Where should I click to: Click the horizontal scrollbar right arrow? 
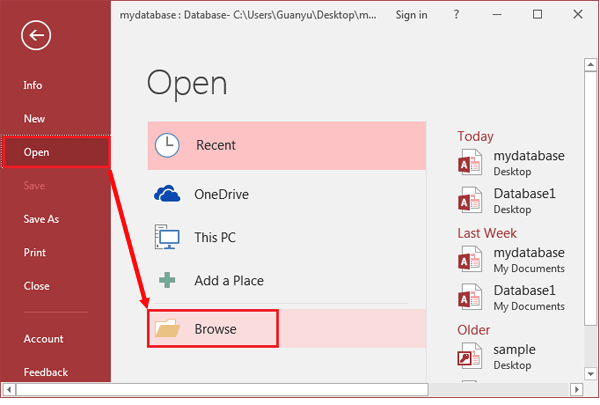tap(576, 390)
